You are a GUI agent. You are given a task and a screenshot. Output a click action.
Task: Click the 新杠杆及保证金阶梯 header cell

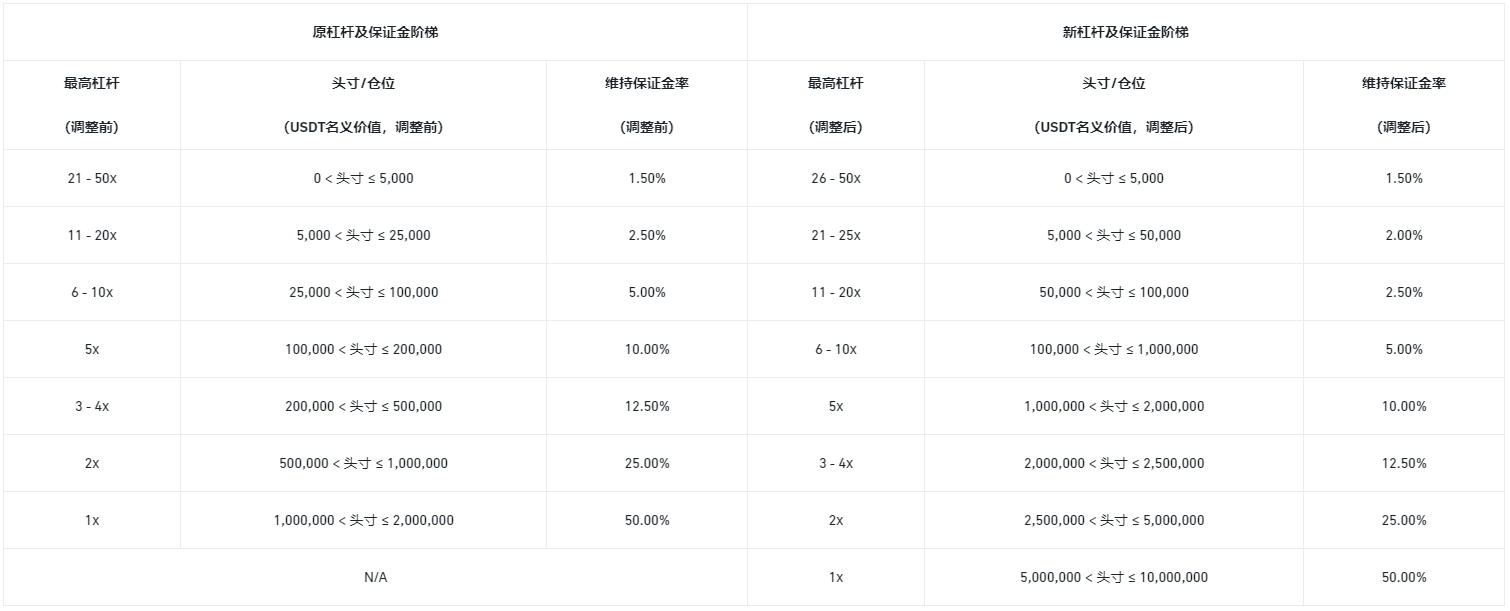point(1125,32)
